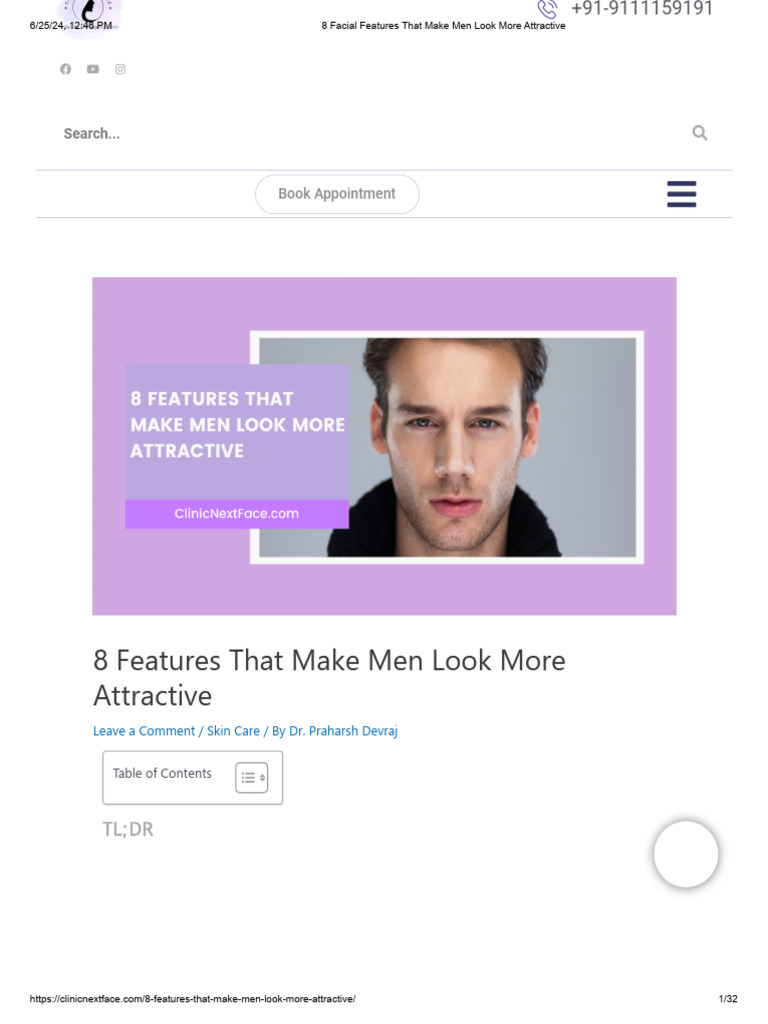The width and height of the screenshot is (768, 1024).
Task: Click the clinicnextface.com URL in footer
Action: pos(193,999)
